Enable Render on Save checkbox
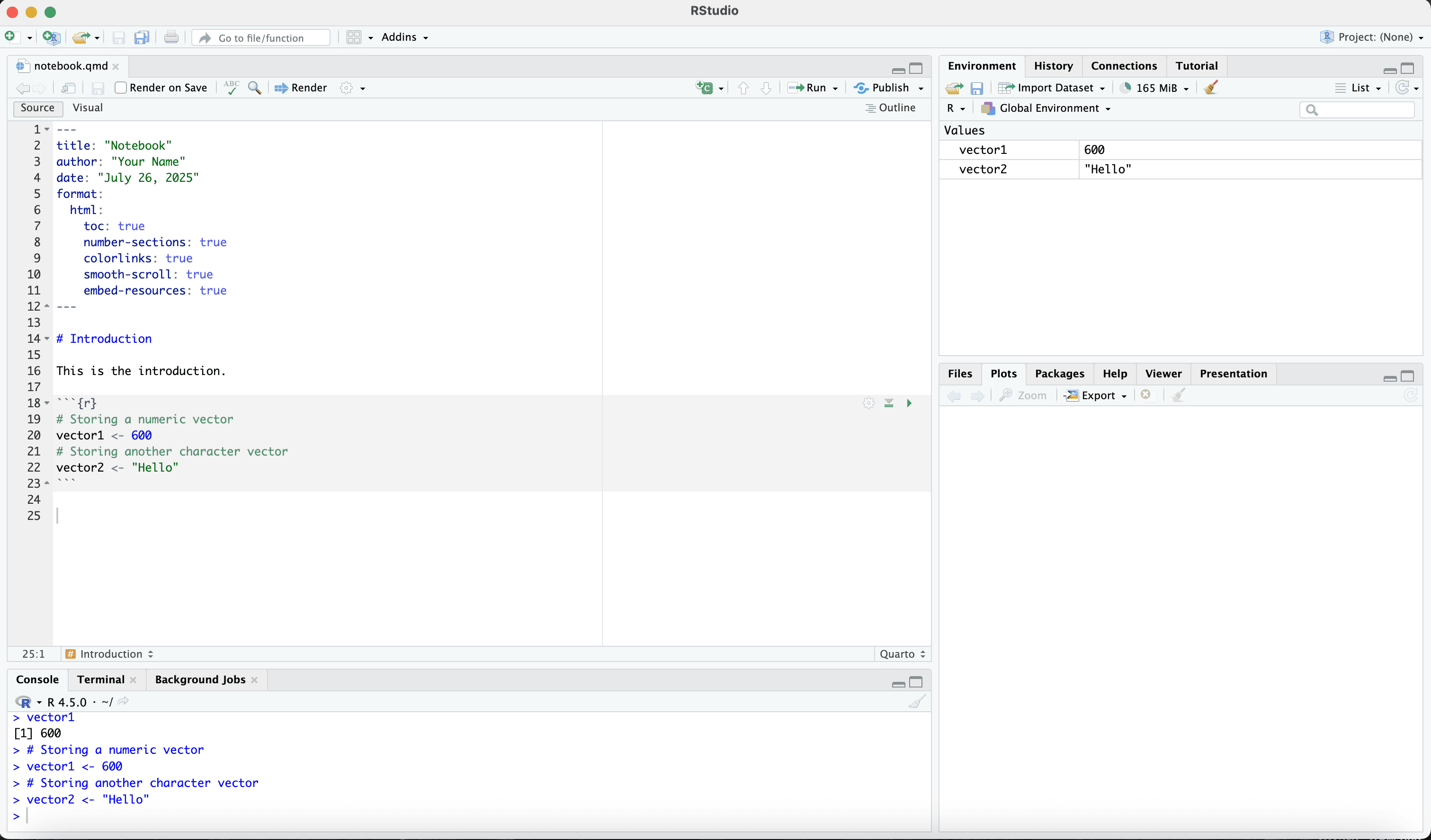1431x840 pixels. click(x=120, y=88)
